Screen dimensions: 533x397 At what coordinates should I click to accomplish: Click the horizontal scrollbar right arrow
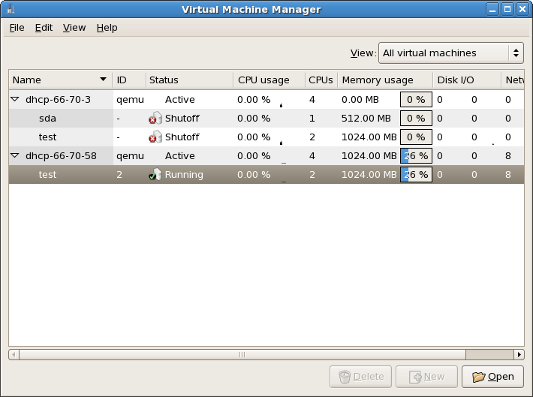coord(519,355)
